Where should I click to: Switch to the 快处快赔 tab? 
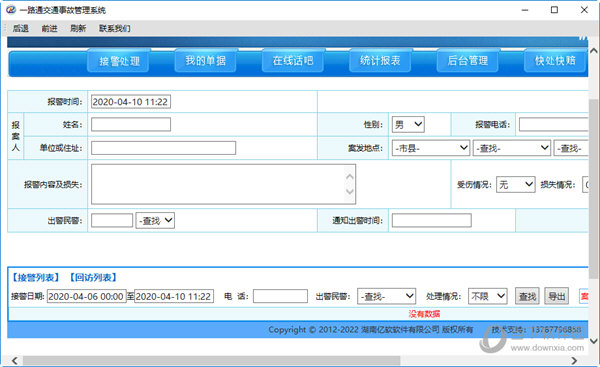click(555, 60)
